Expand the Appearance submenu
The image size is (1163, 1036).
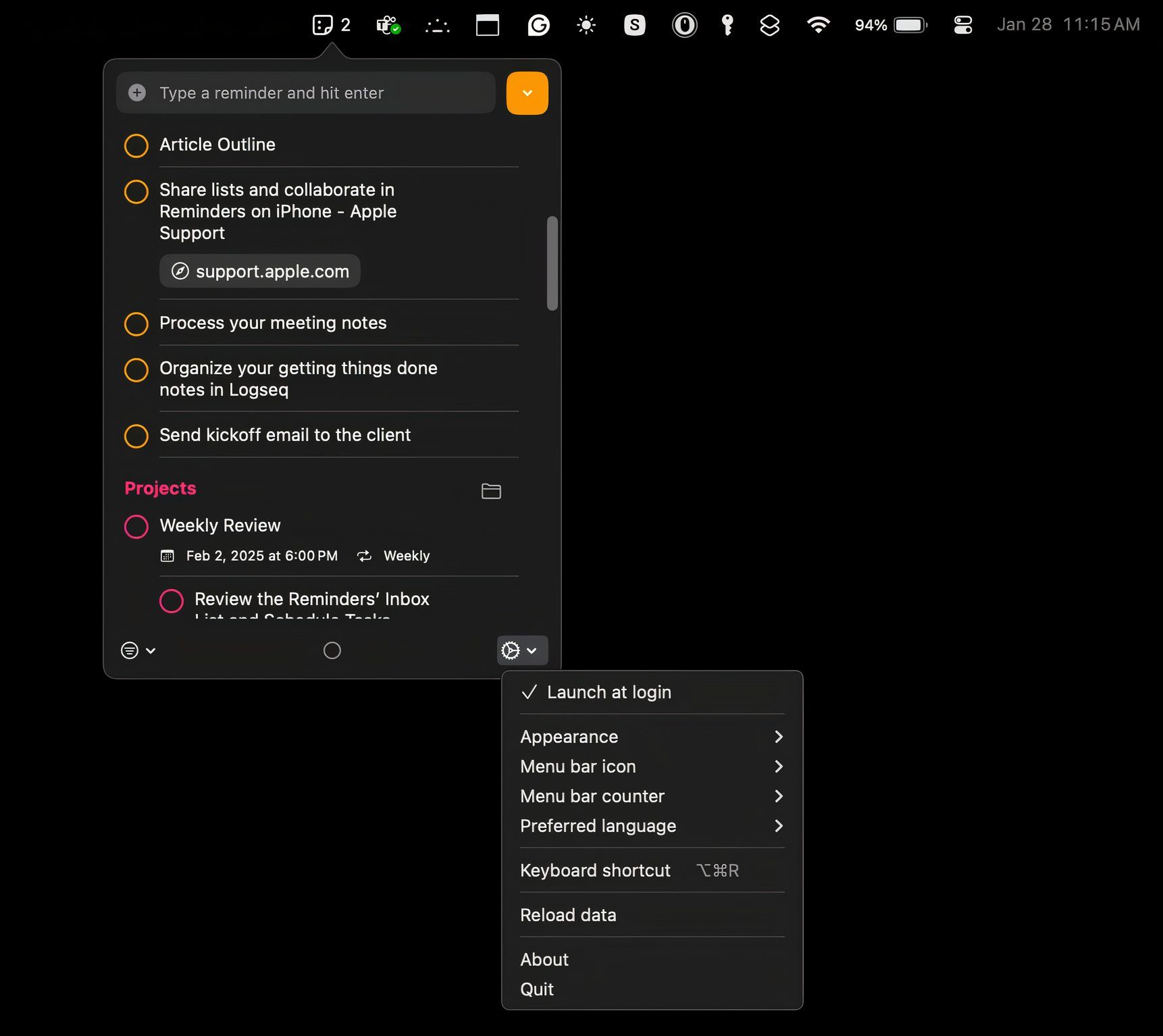tap(652, 737)
